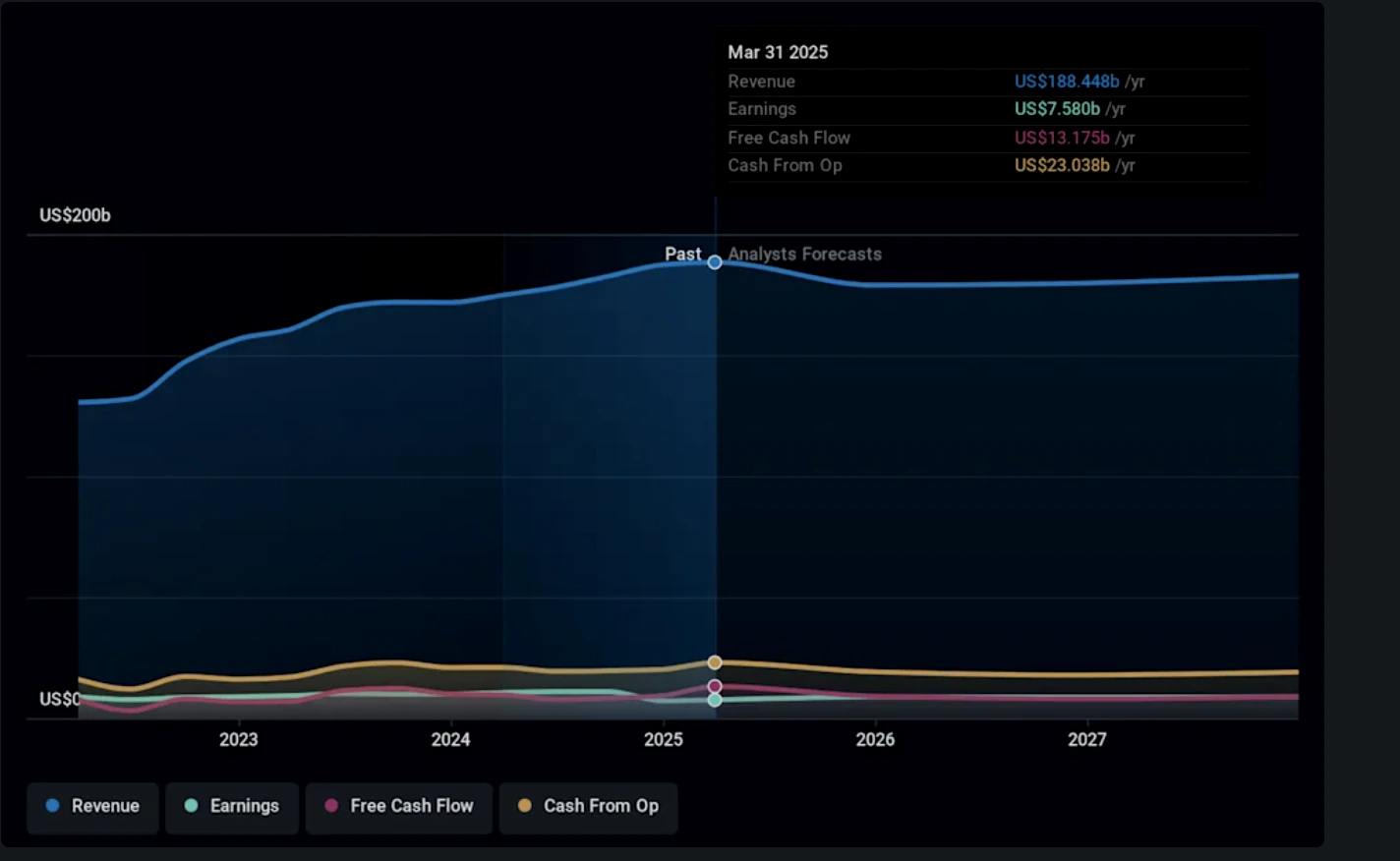
Task: Click the Revenue value US$188.448b in tooltip
Action: [x=1067, y=82]
